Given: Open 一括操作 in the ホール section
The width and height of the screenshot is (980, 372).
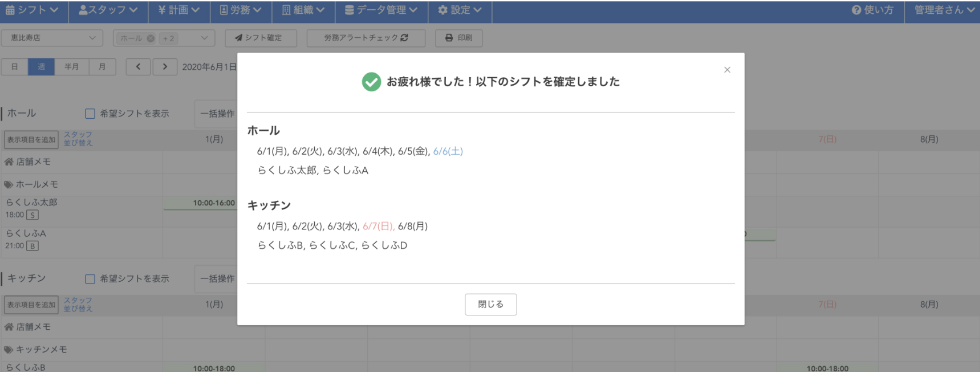Looking at the screenshot, I should [x=216, y=114].
